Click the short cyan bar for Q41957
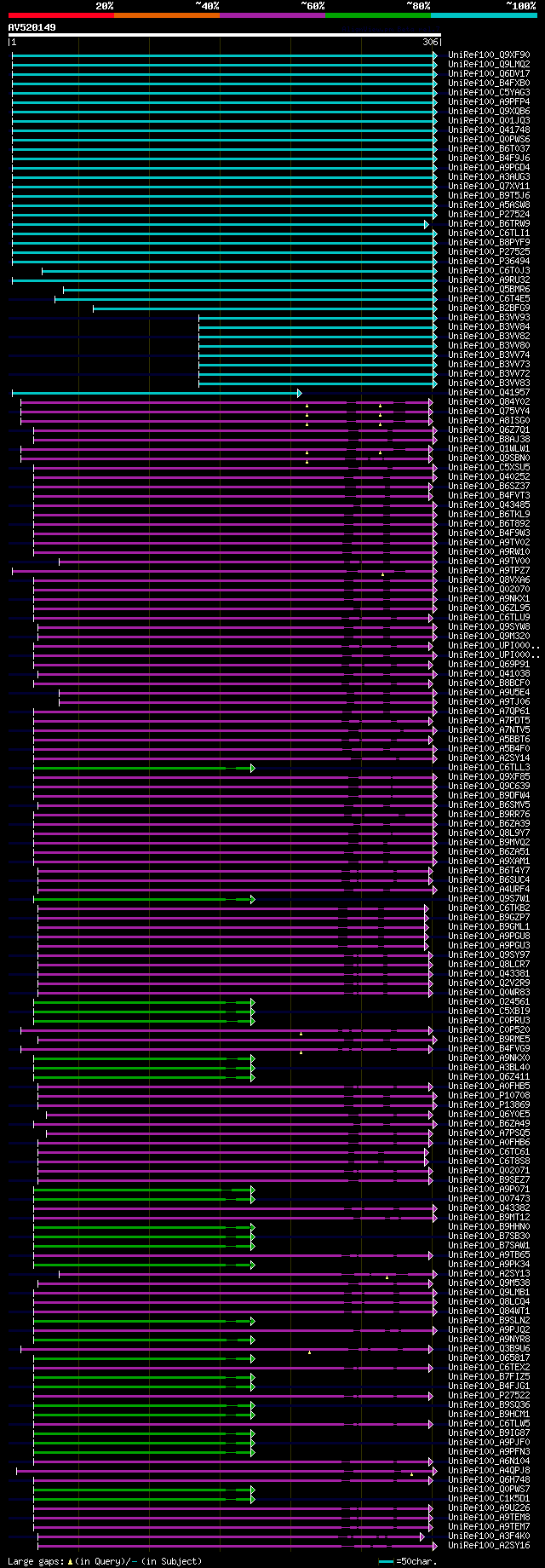The height and width of the screenshot is (1568, 545). [157, 393]
